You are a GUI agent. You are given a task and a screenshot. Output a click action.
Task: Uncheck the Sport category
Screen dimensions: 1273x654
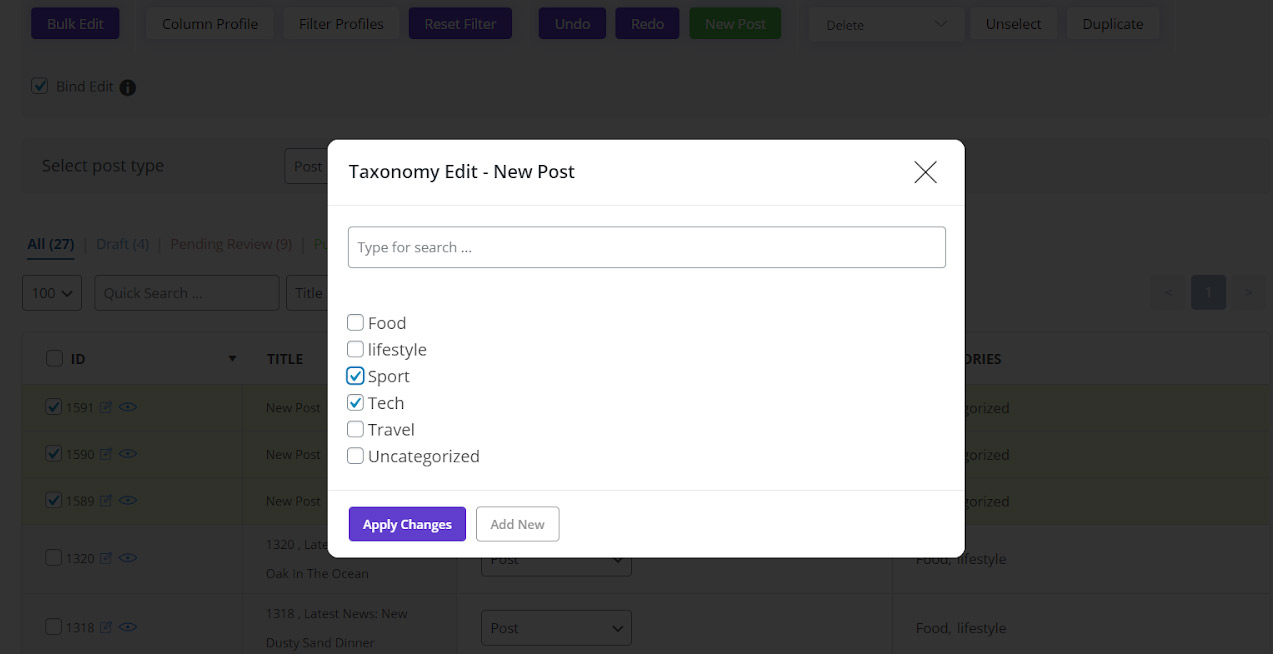(x=355, y=376)
